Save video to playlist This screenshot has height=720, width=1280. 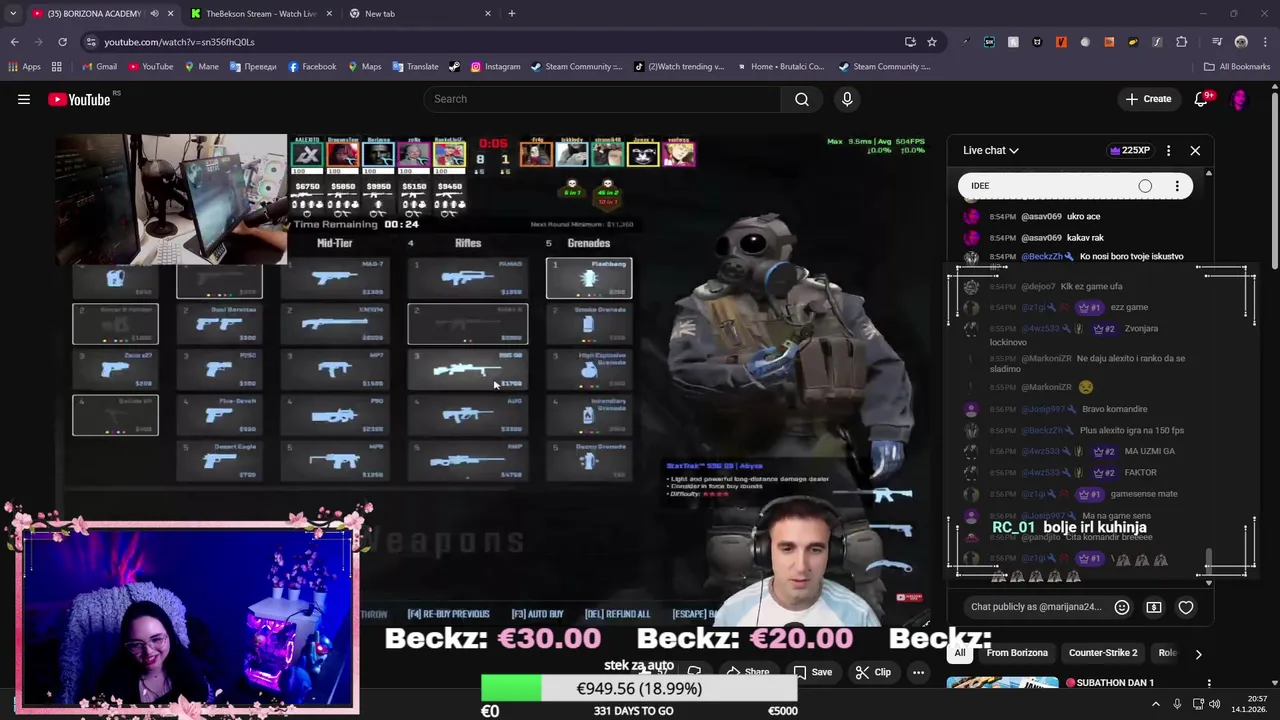click(x=812, y=672)
